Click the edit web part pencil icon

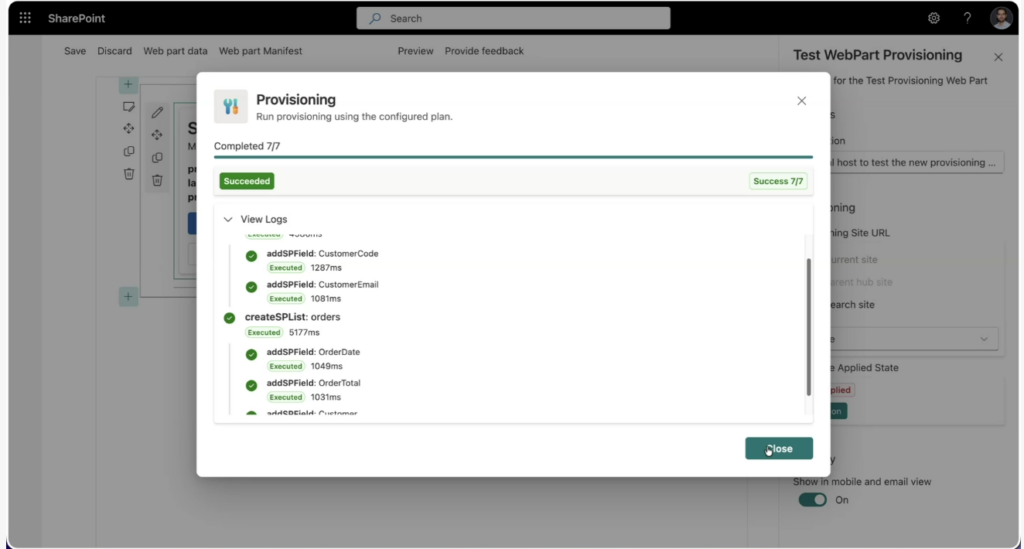(157, 112)
